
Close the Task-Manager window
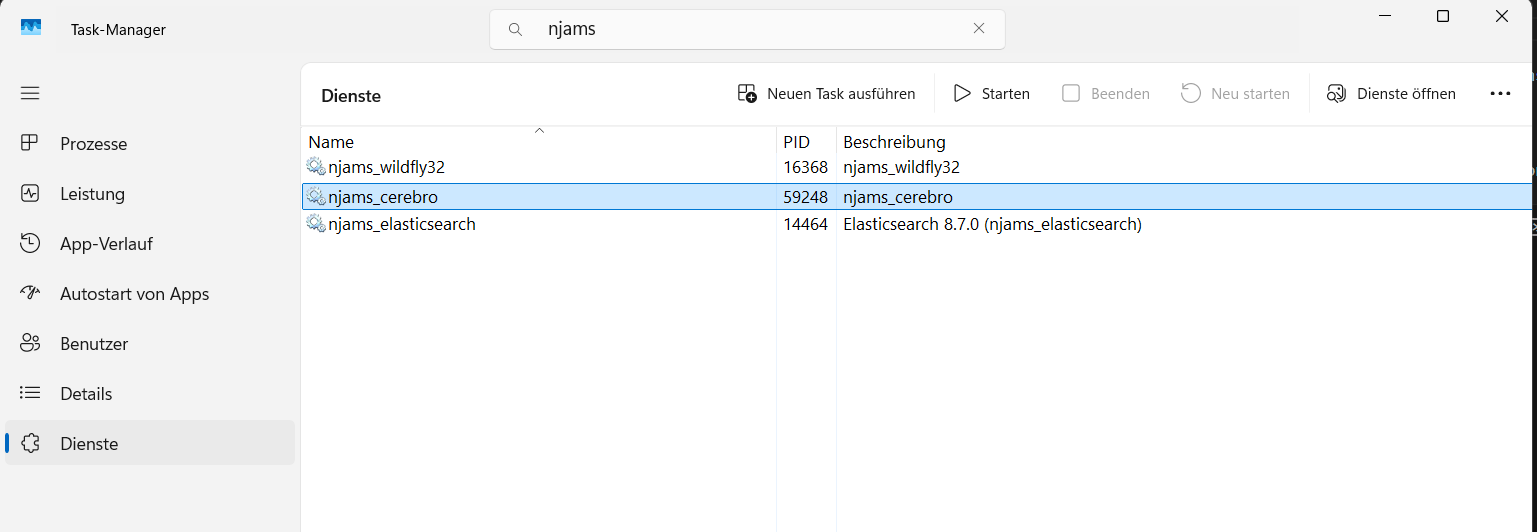point(1502,16)
